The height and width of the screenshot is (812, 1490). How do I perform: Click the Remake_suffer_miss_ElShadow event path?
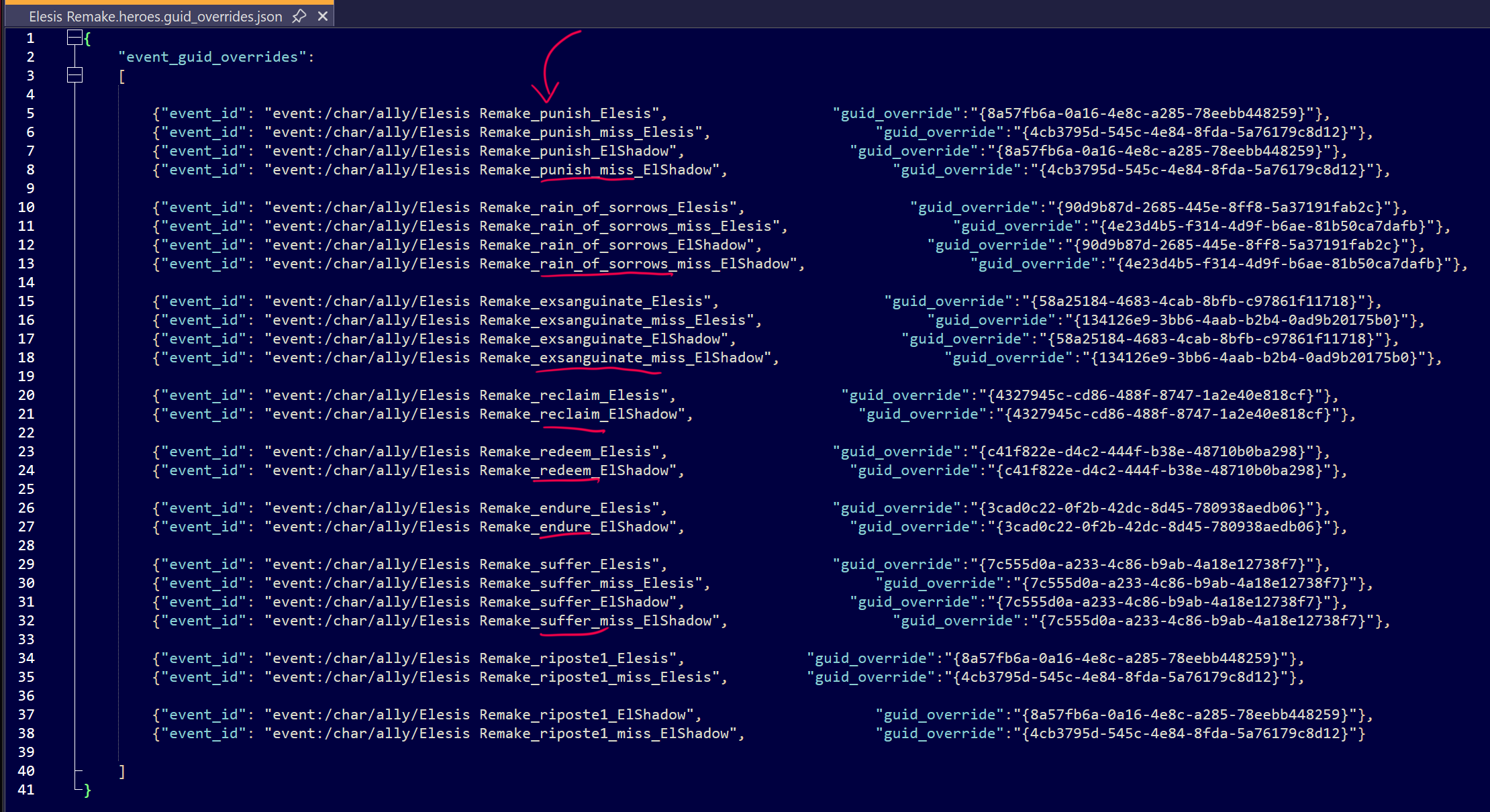[x=492, y=621]
